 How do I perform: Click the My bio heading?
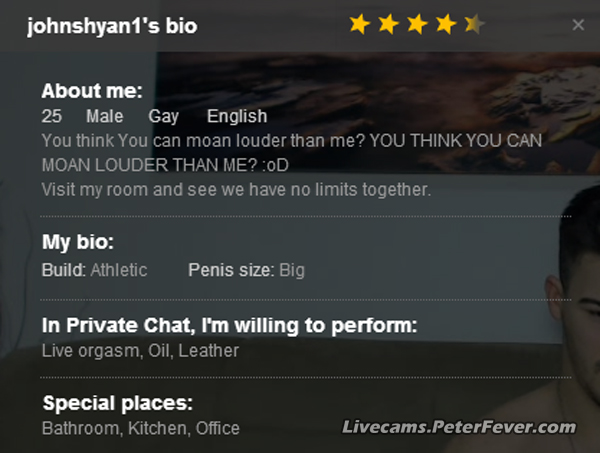[x=78, y=243]
